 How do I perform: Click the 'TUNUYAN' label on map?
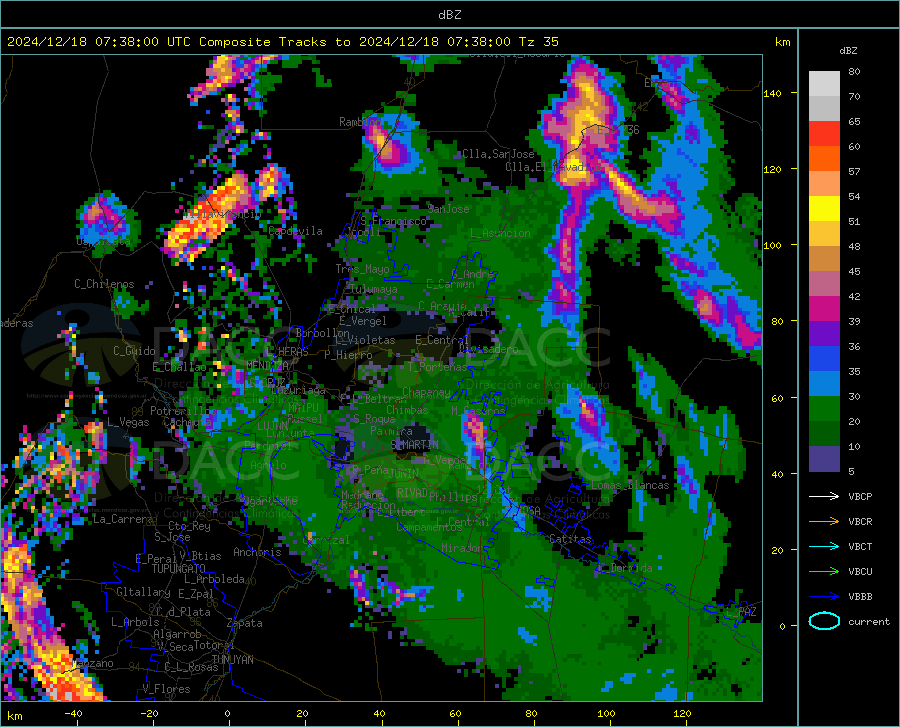point(232,659)
